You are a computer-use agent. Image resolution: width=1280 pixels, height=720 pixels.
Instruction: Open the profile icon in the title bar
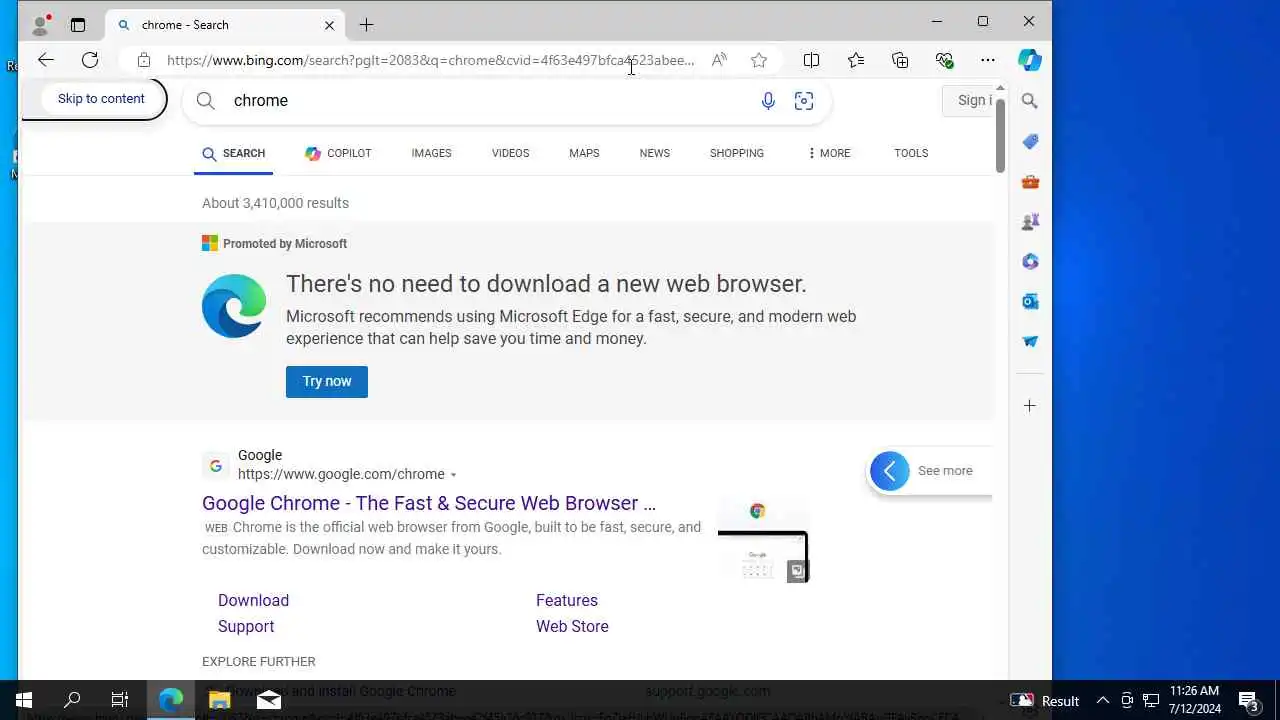(40, 25)
